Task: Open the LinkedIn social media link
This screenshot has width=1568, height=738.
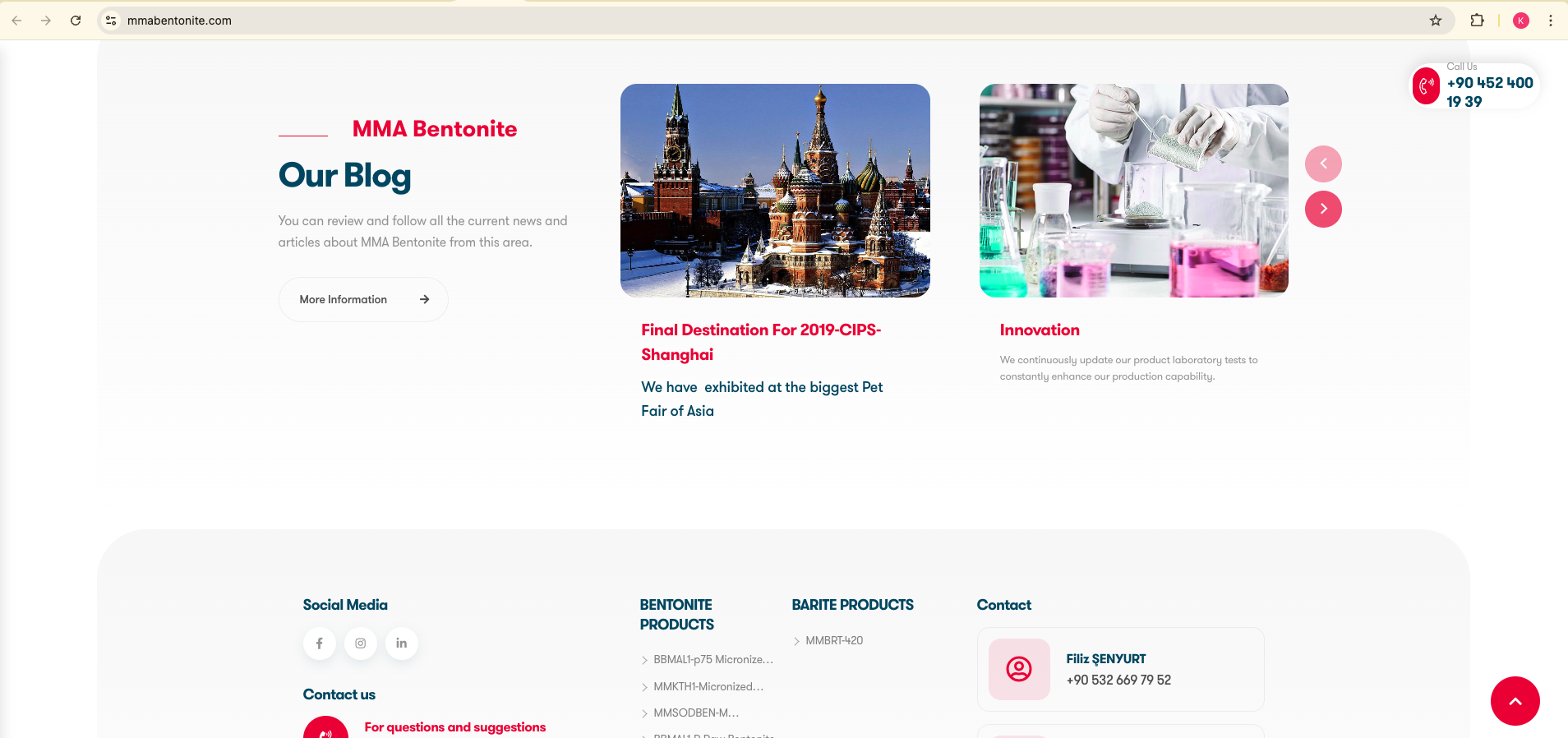Action: click(x=402, y=643)
